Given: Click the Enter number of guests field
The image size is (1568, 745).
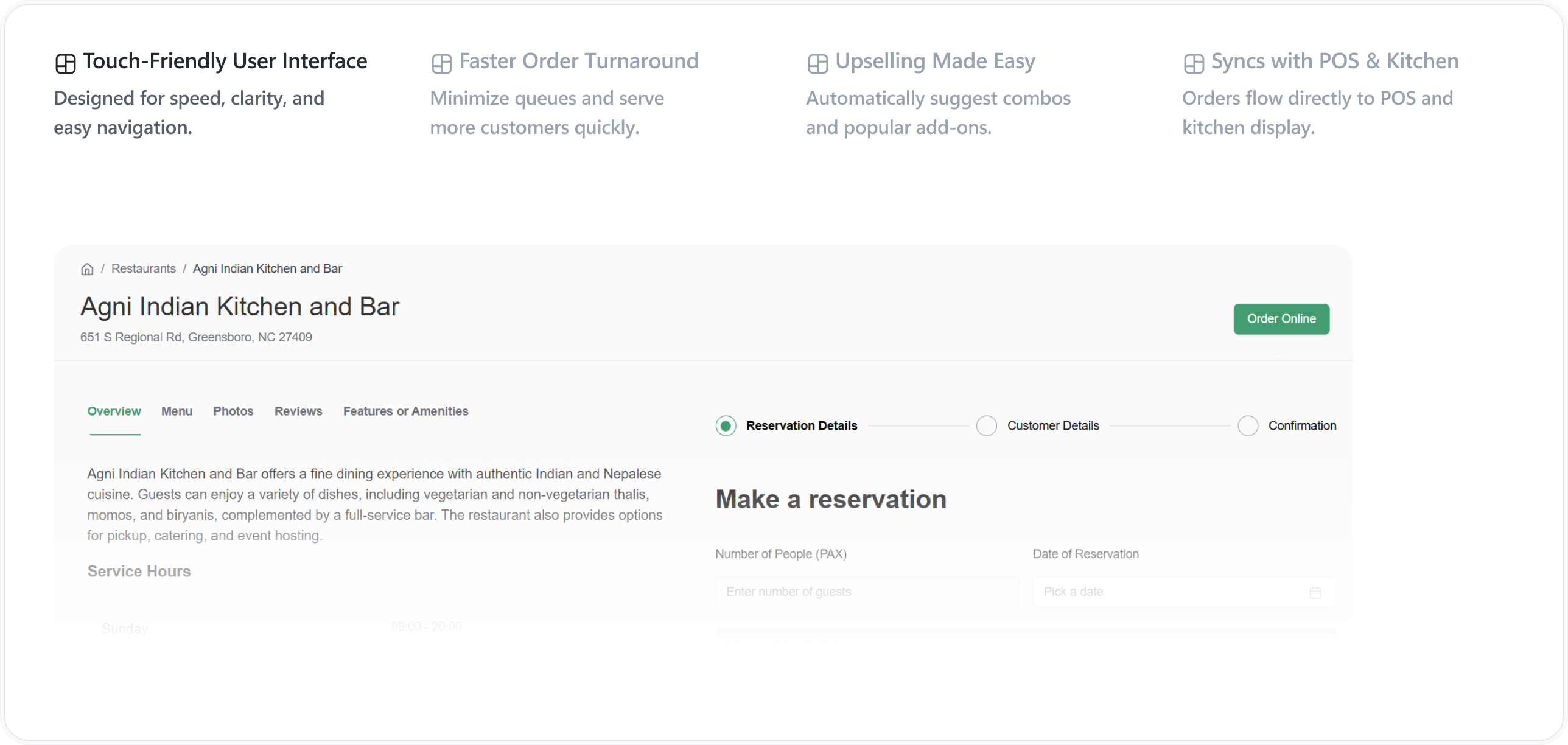Looking at the screenshot, I should (866, 592).
